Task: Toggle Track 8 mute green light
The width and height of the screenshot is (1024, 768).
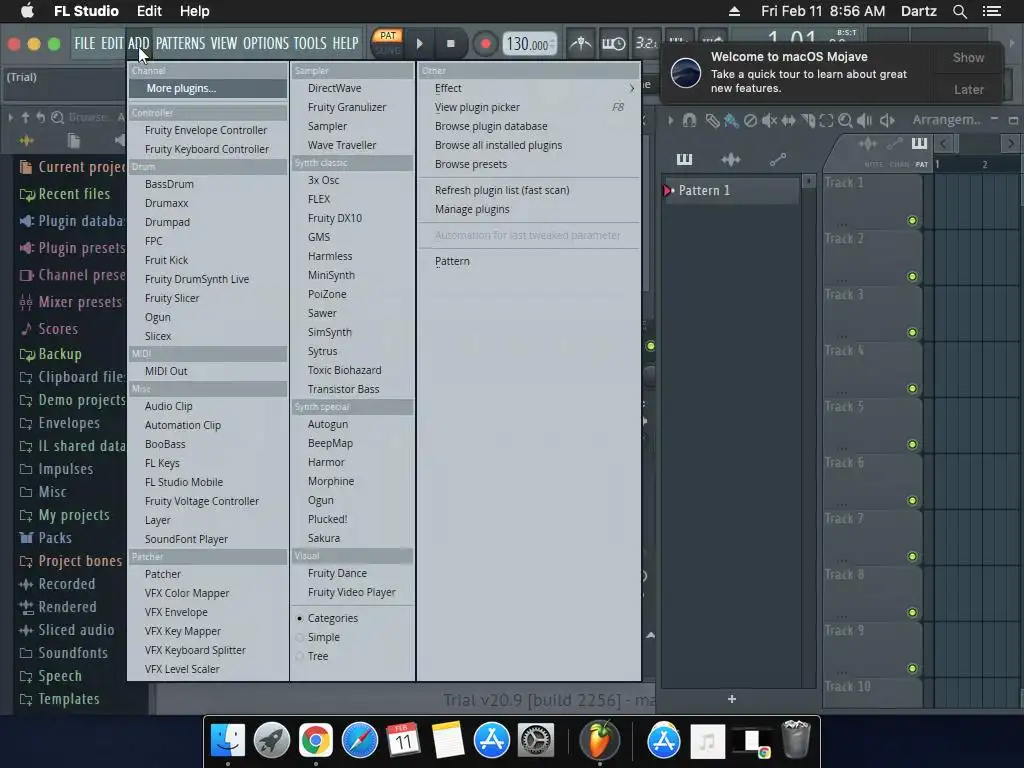Action: click(x=912, y=613)
